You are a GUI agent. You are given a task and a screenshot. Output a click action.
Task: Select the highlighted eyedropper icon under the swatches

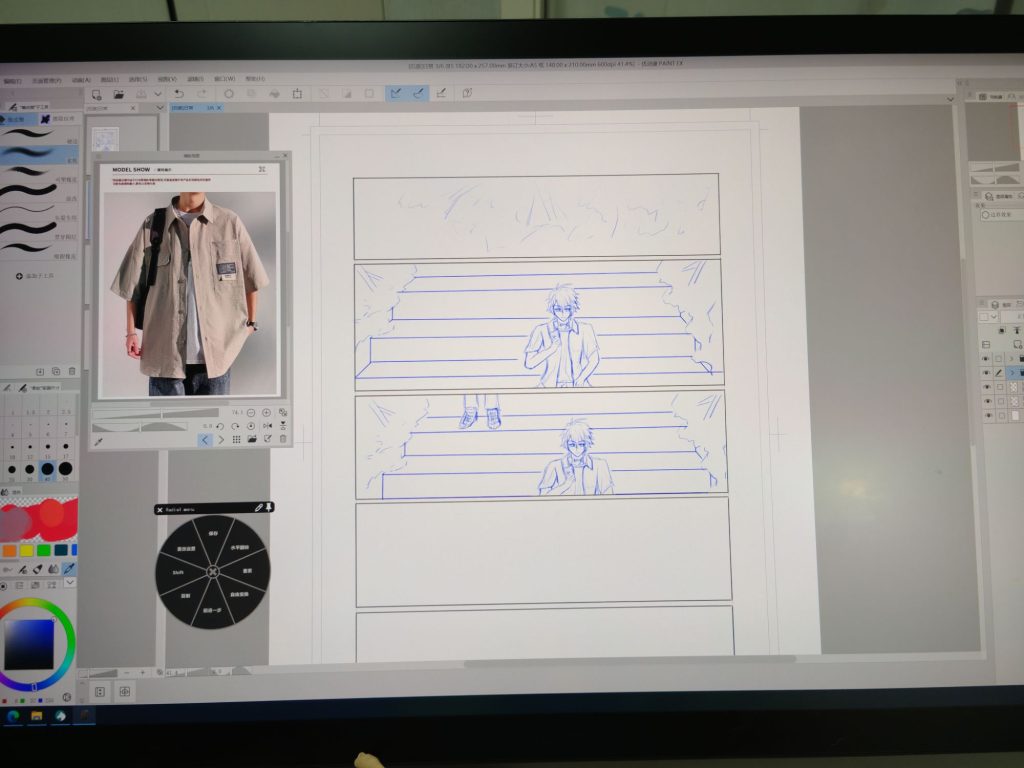[69, 569]
